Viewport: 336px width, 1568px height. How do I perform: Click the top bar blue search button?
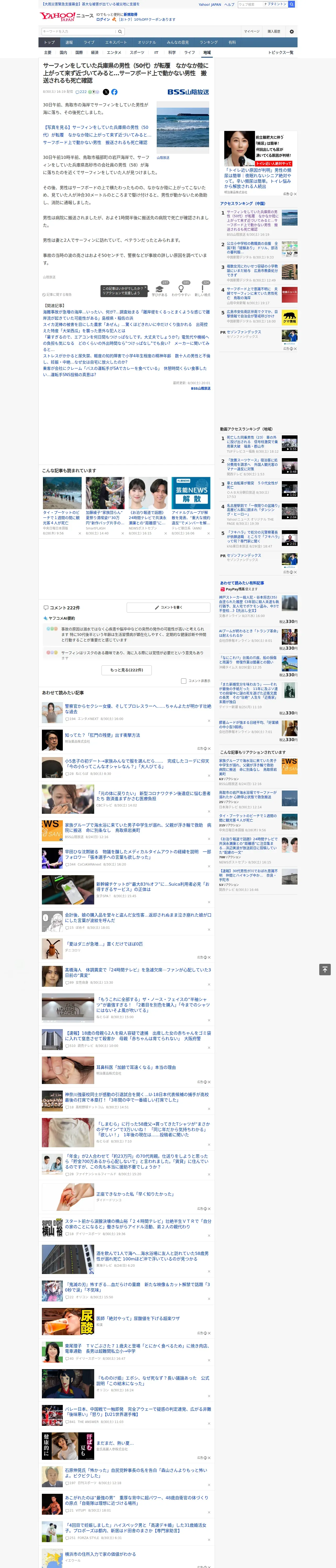[292, 4]
